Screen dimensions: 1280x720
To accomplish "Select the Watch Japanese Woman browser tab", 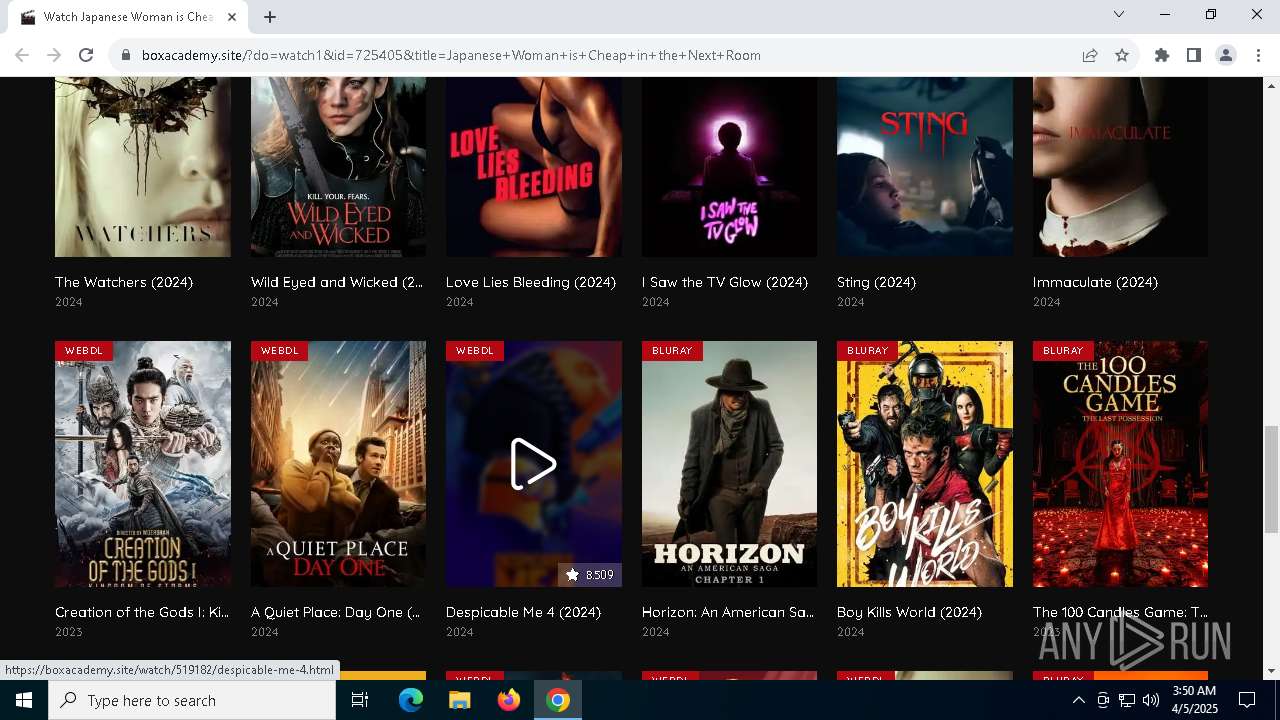I will [128, 17].
